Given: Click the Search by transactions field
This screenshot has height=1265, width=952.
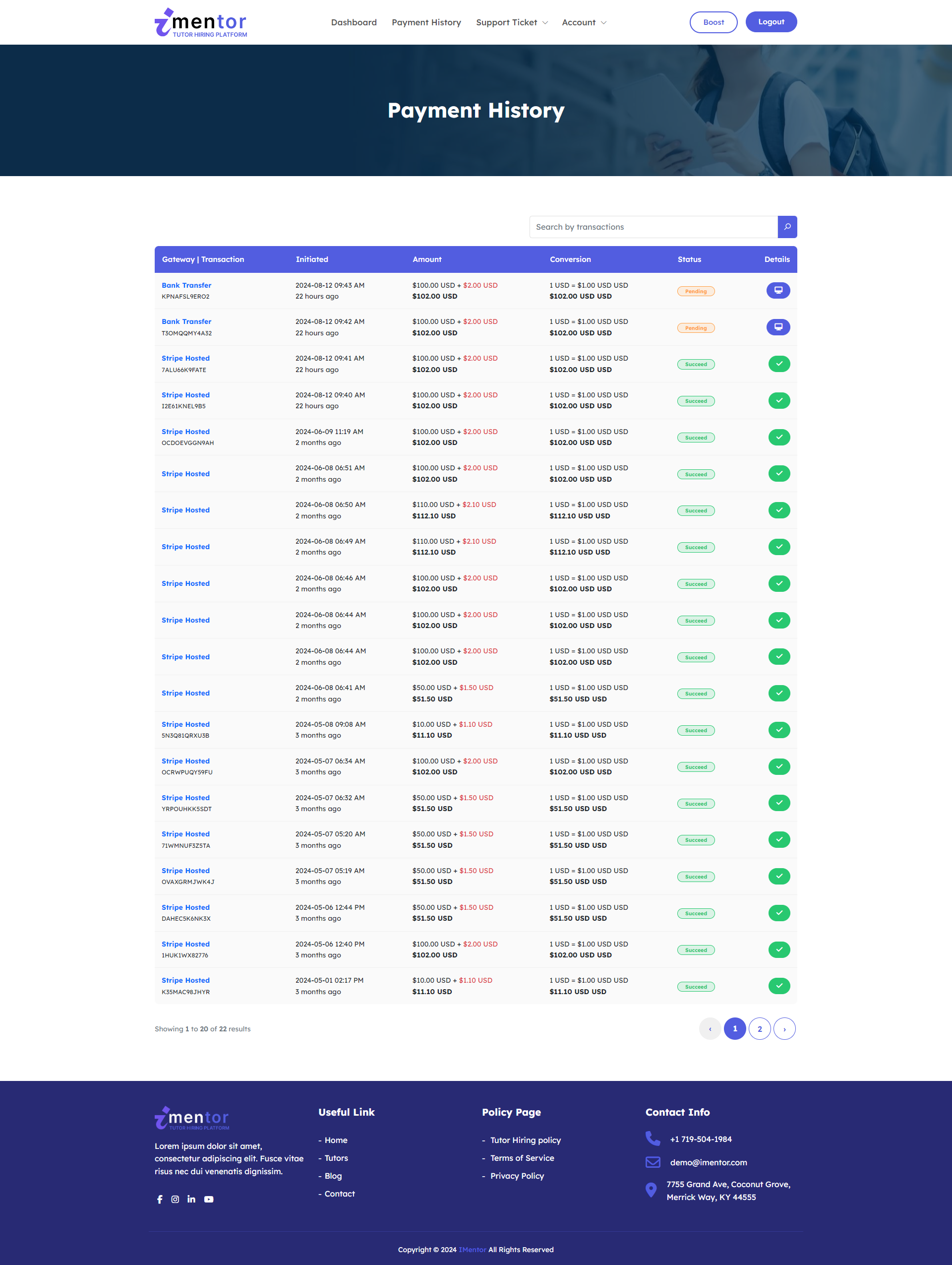Looking at the screenshot, I should [653, 227].
